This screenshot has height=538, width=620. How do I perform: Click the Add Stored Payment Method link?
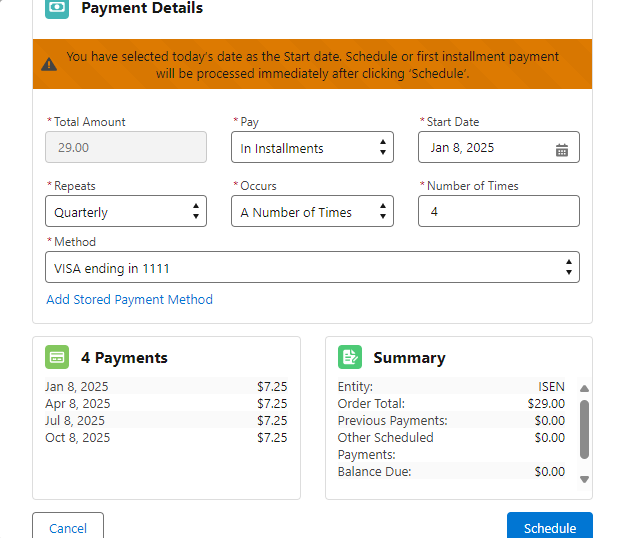click(x=129, y=299)
